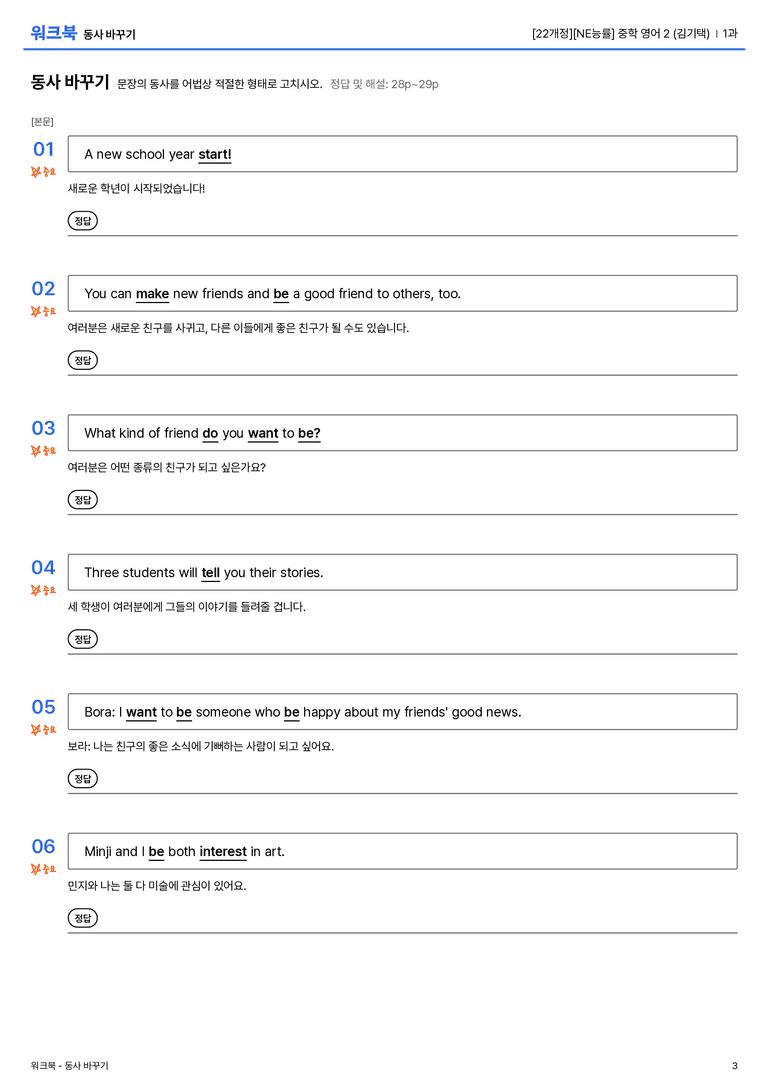This screenshot has width=768, height=1087.
Task: Click the sentence box 'A new school year start!'
Action: (403, 154)
